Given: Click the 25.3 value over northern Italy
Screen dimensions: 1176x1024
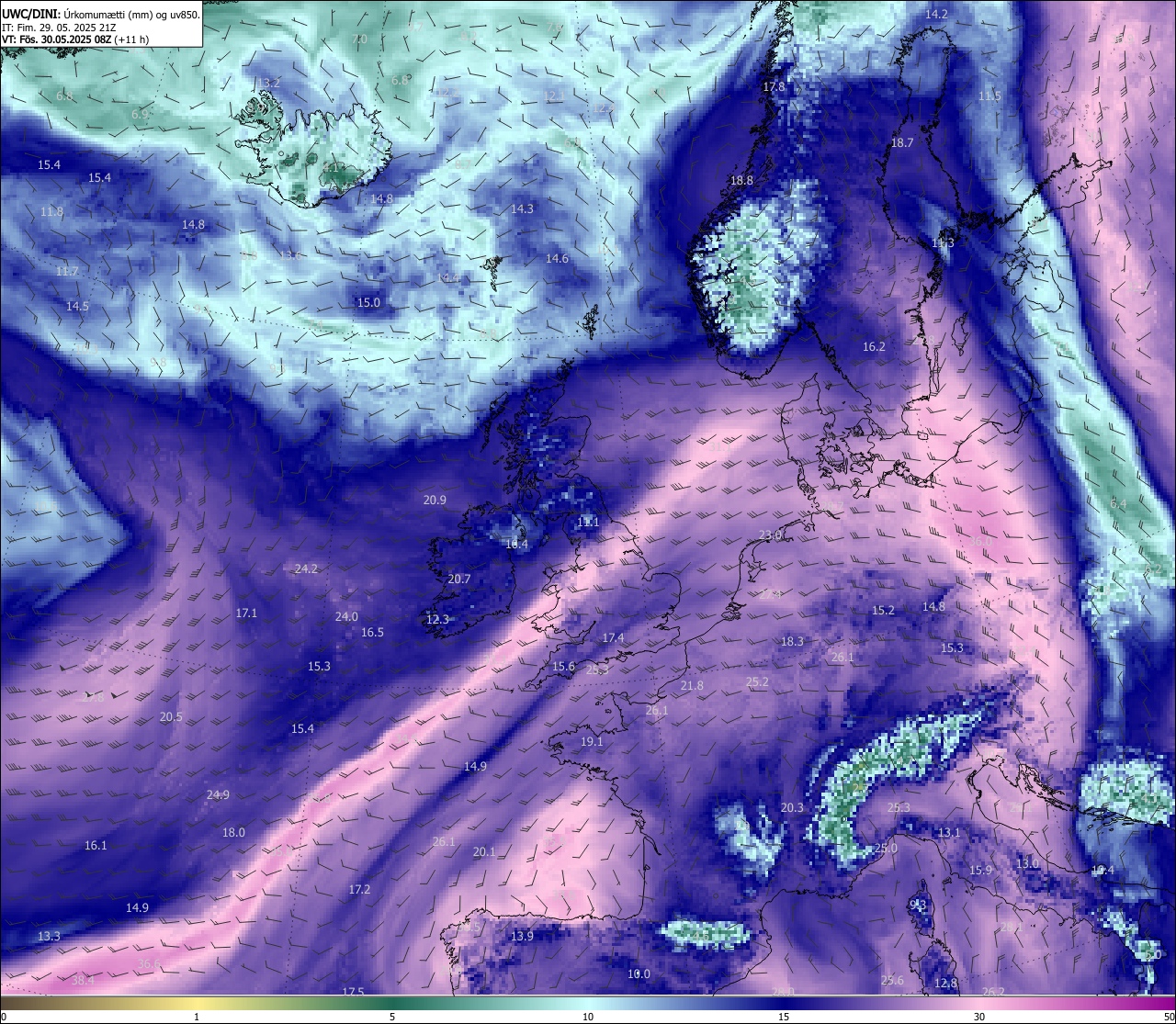Looking at the screenshot, I should tap(899, 808).
